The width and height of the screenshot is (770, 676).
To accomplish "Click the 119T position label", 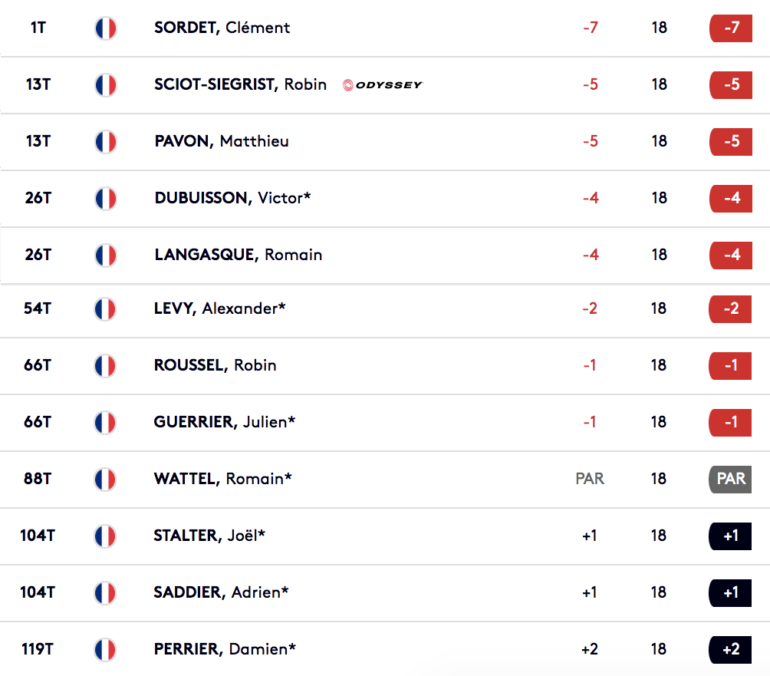I will click(38, 649).
